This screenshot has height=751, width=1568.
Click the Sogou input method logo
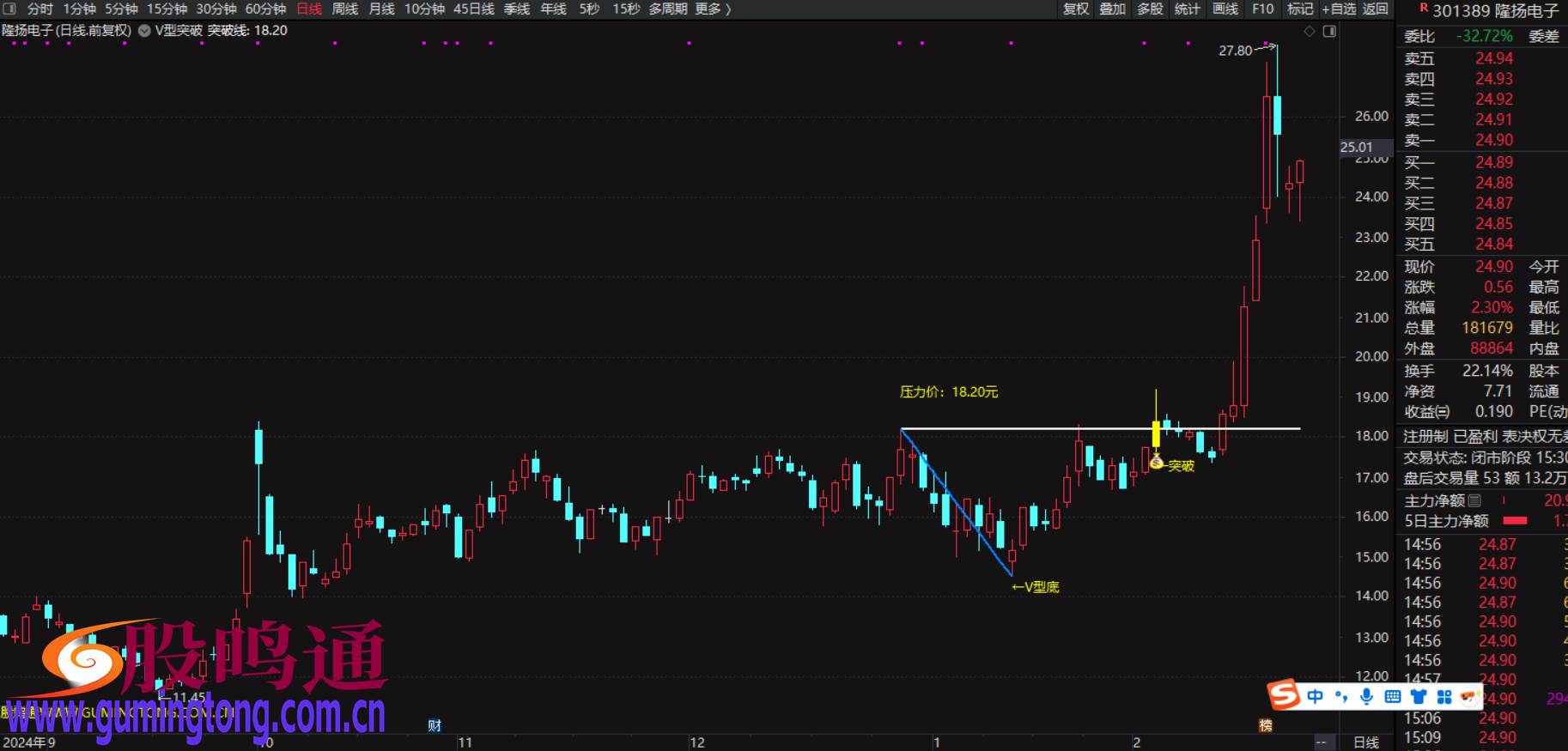pyautogui.click(x=1284, y=694)
